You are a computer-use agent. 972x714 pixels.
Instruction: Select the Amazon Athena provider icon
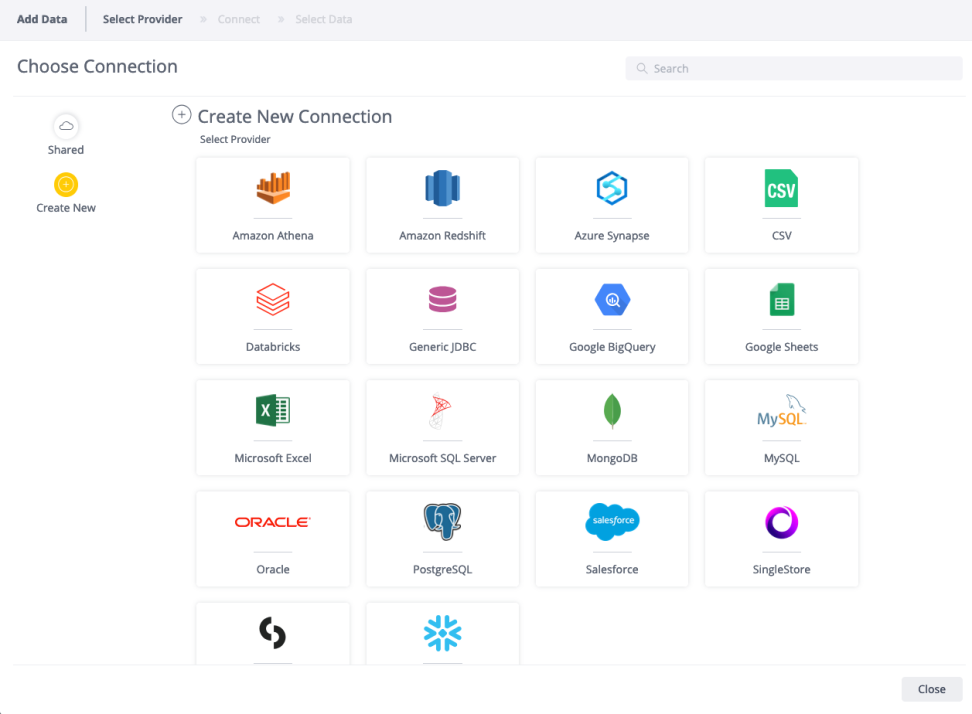point(273,188)
